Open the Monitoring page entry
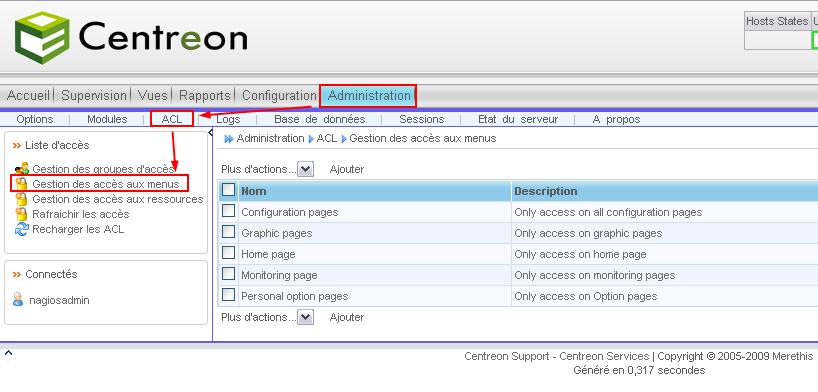Screen dimensions: 818x392 coord(279,275)
